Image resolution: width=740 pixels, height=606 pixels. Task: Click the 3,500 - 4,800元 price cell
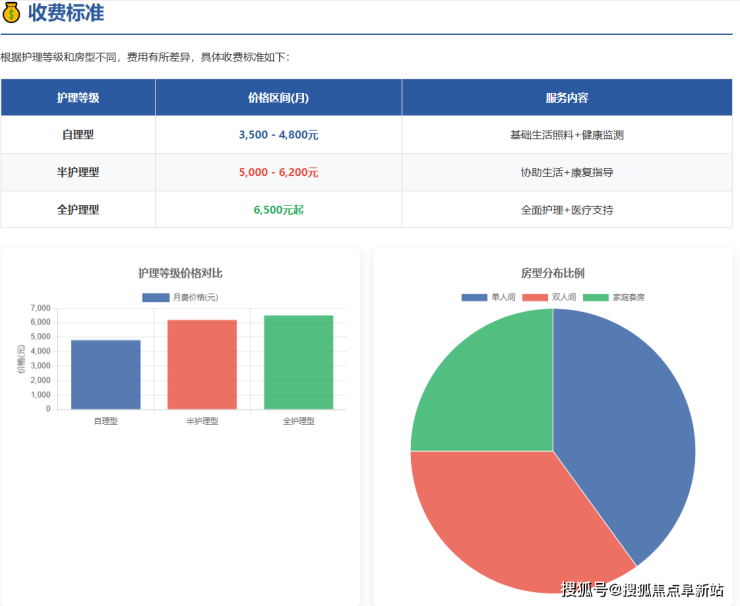point(278,135)
